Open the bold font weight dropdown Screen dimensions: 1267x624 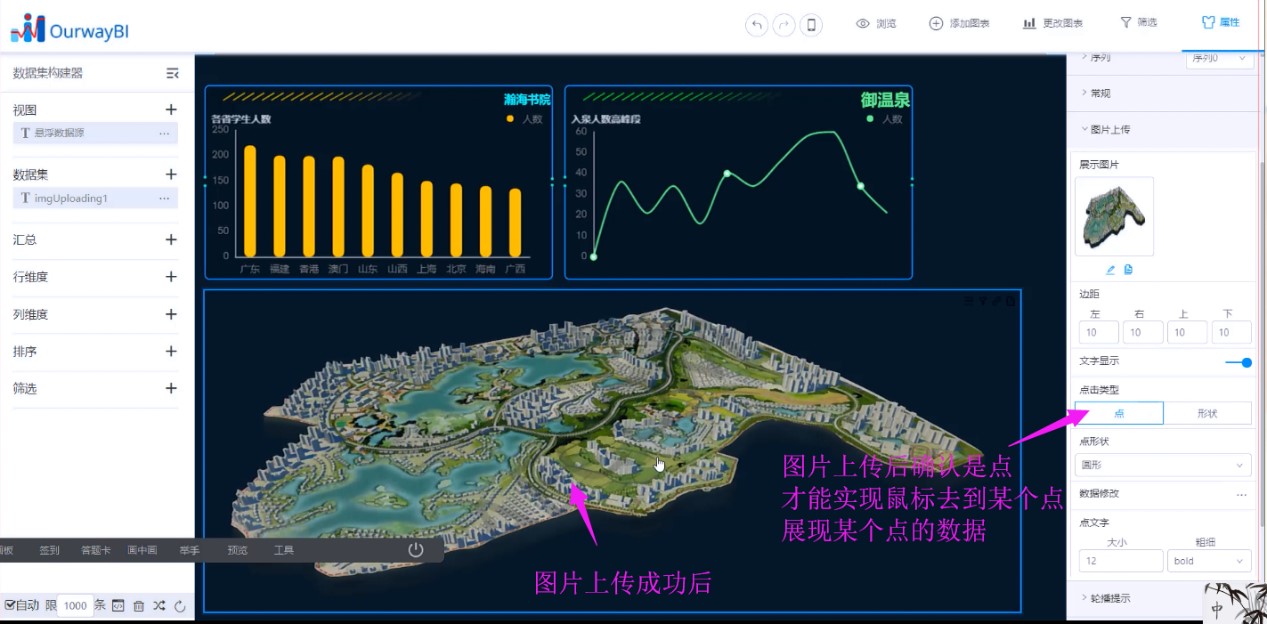point(1209,561)
